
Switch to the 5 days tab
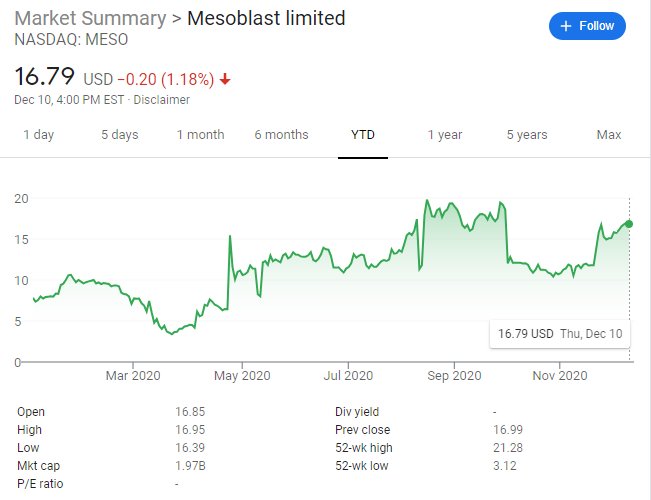[120, 135]
